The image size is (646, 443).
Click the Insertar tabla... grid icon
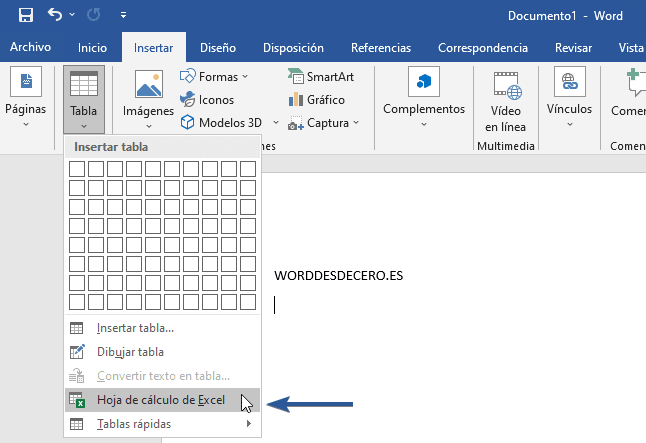tap(76, 328)
